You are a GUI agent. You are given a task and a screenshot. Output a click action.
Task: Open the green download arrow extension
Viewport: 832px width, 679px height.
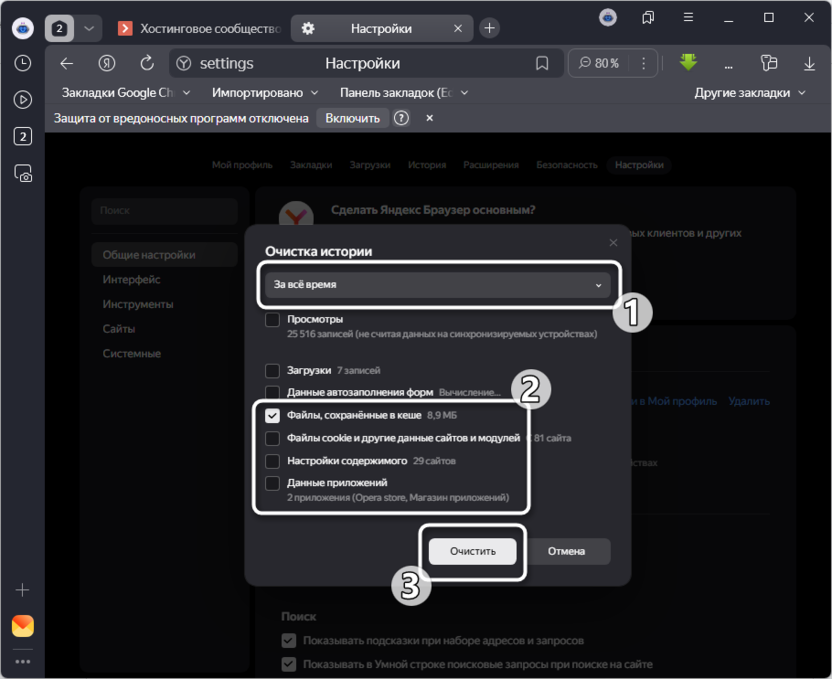[688, 63]
